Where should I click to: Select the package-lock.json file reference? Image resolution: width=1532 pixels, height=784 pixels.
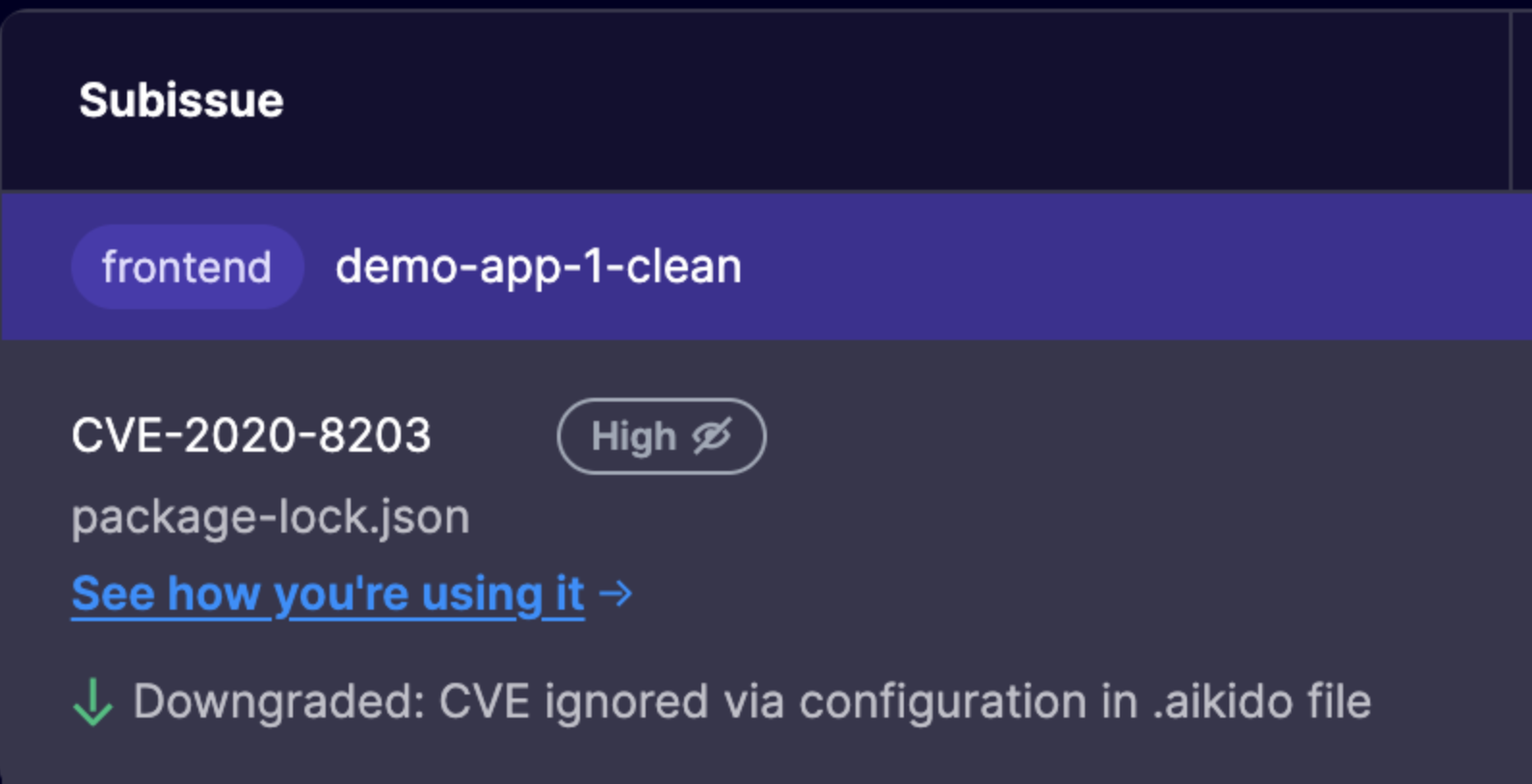270,516
